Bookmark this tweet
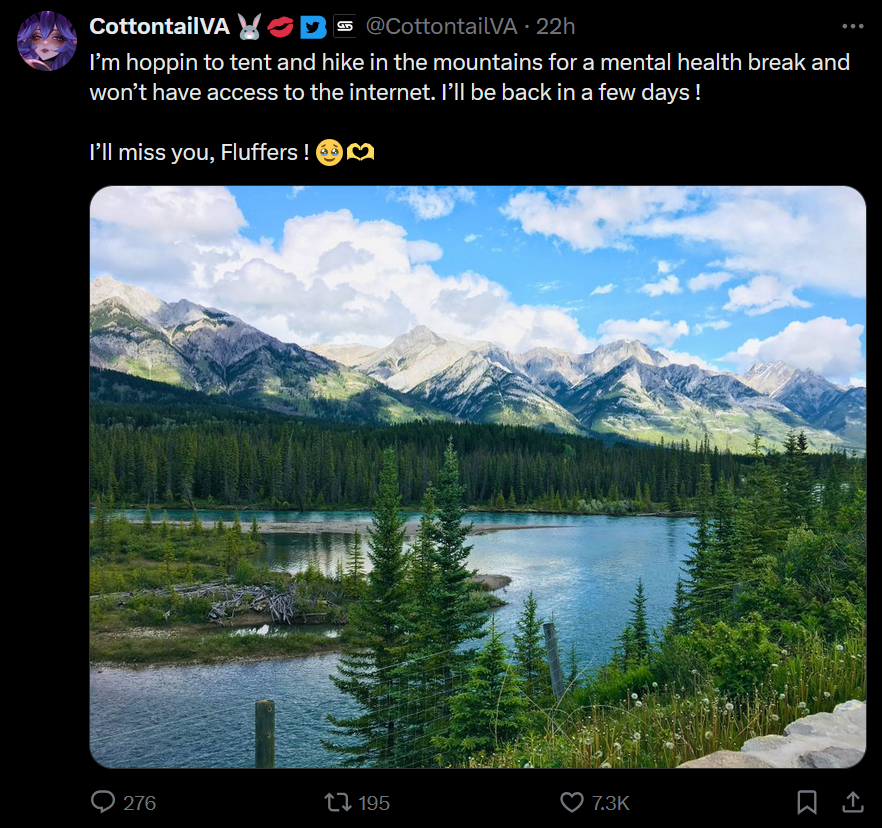Viewport: 882px width, 828px height. coord(806,802)
